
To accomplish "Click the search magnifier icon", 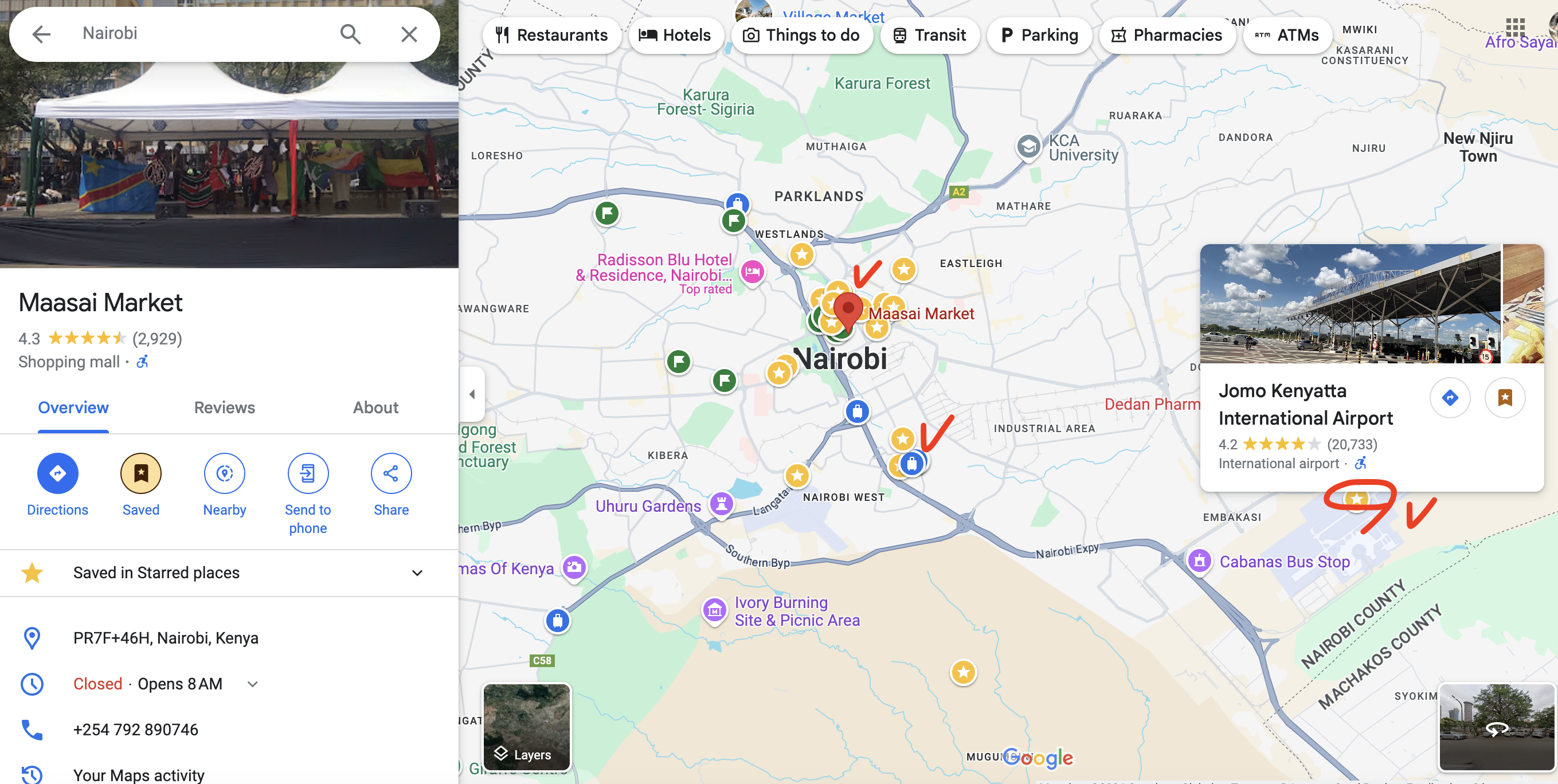I will point(350,34).
